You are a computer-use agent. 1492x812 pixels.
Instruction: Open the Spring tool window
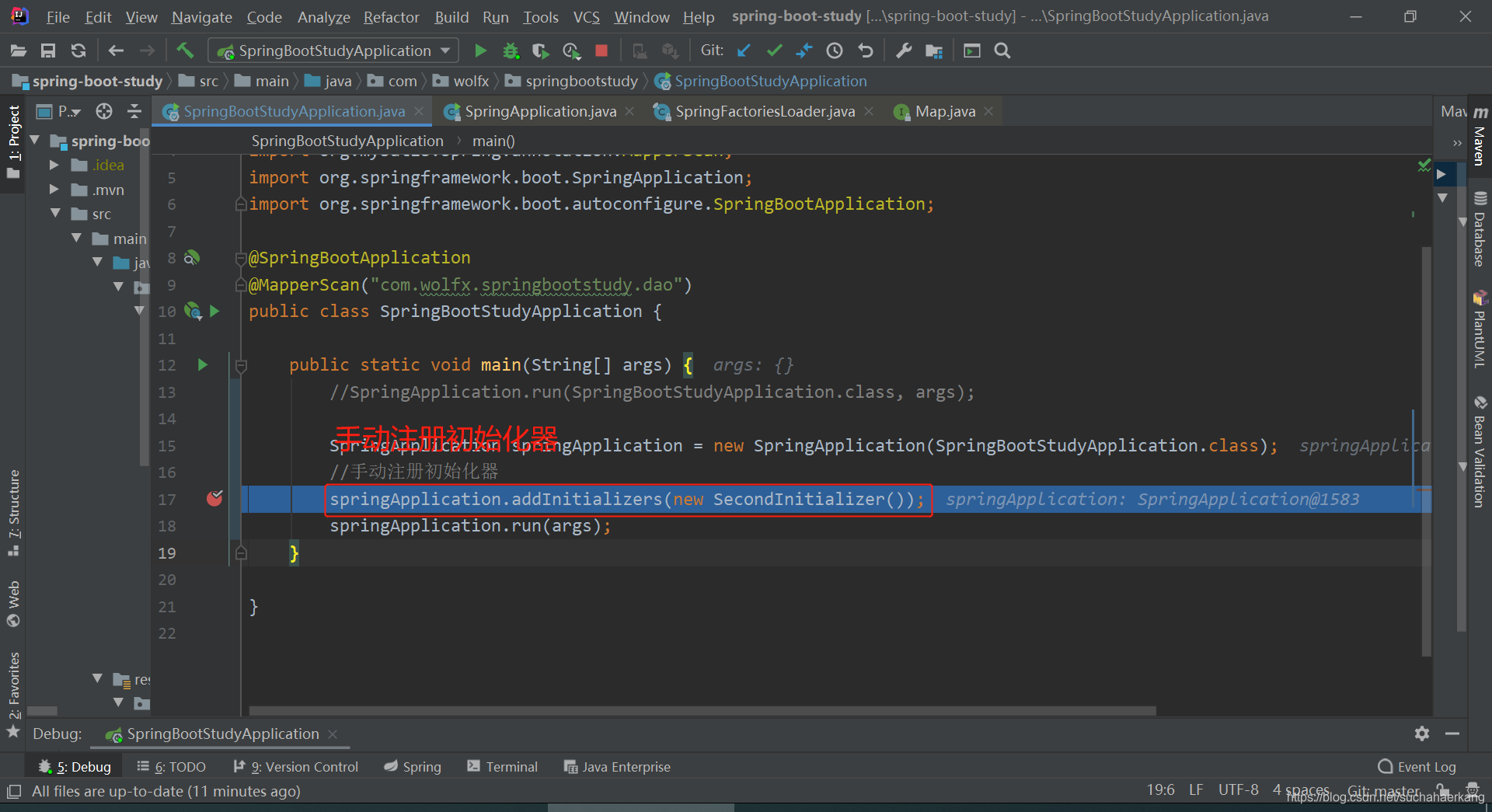pos(413,767)
